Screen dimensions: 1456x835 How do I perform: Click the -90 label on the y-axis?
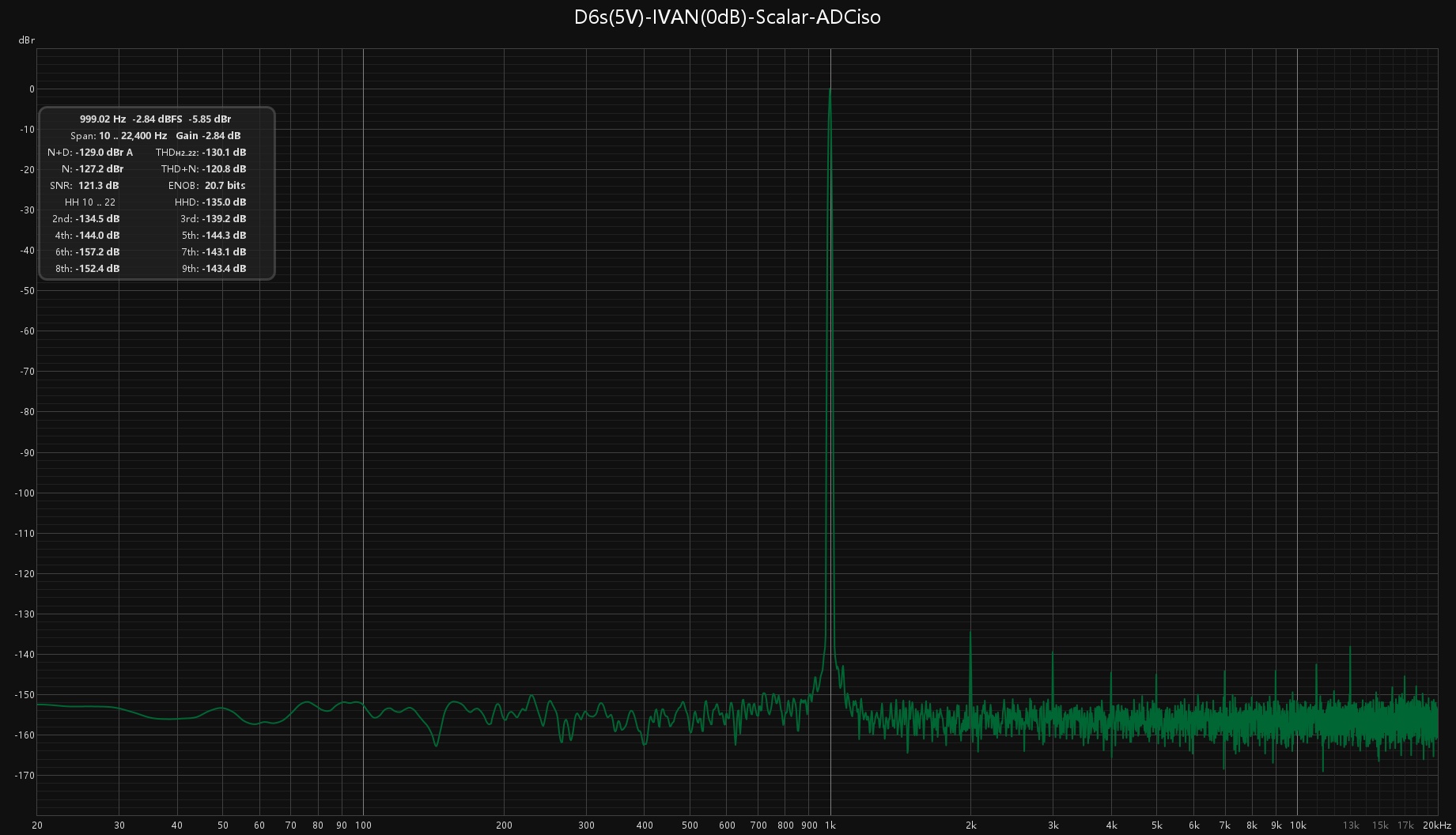28,453
